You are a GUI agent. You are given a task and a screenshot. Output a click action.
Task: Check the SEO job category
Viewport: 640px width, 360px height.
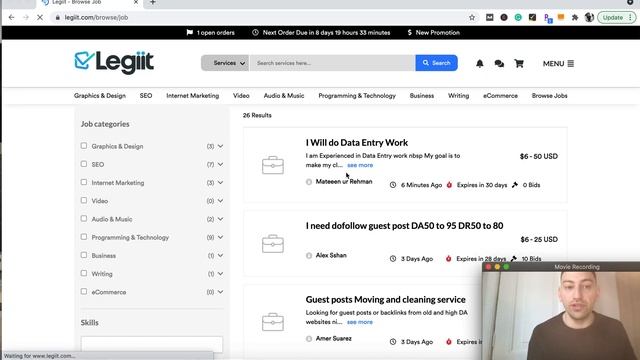[x=84, y=164]
